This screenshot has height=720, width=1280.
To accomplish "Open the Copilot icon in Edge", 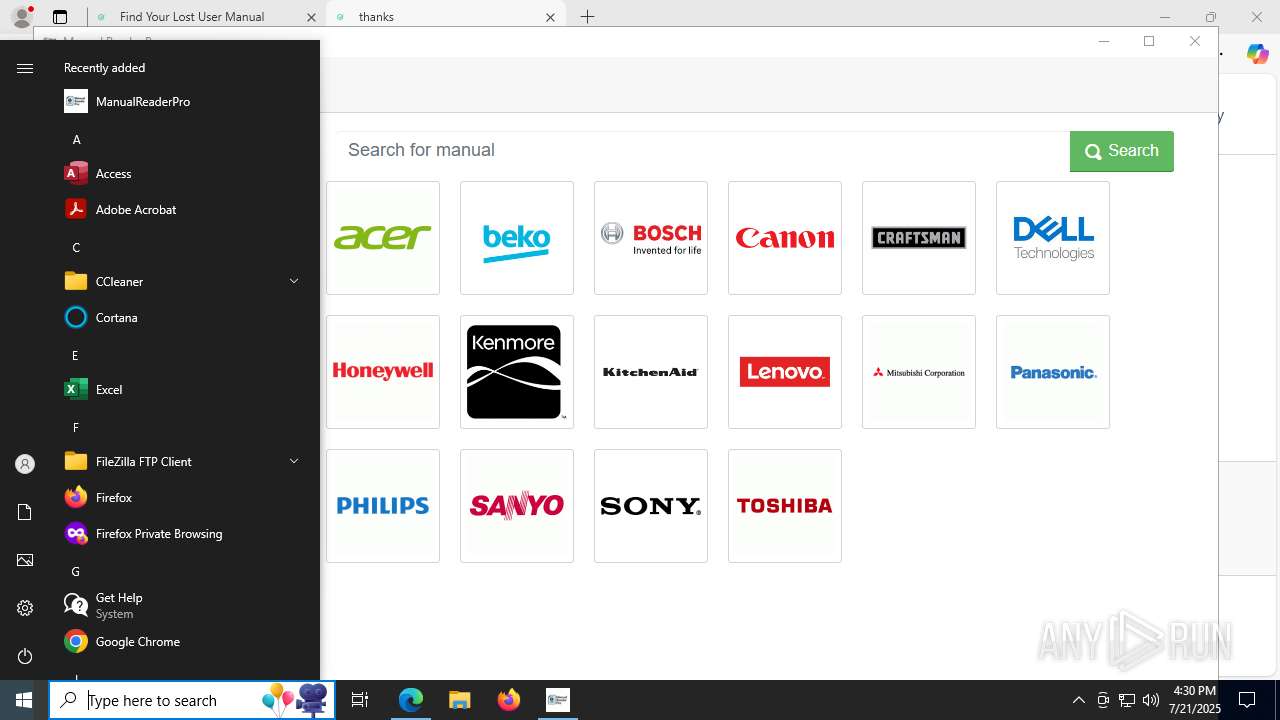I will pyautogui.click(x=1257, y=54).
